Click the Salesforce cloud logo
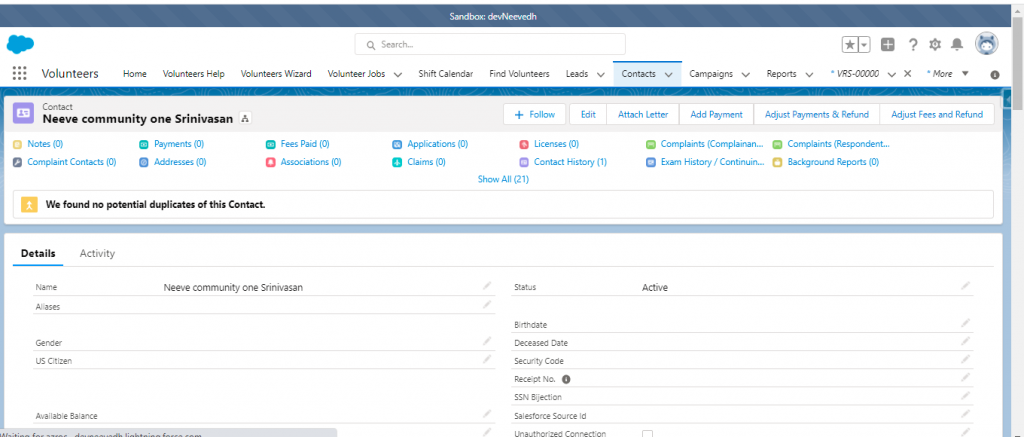 [x=20, y=44]
